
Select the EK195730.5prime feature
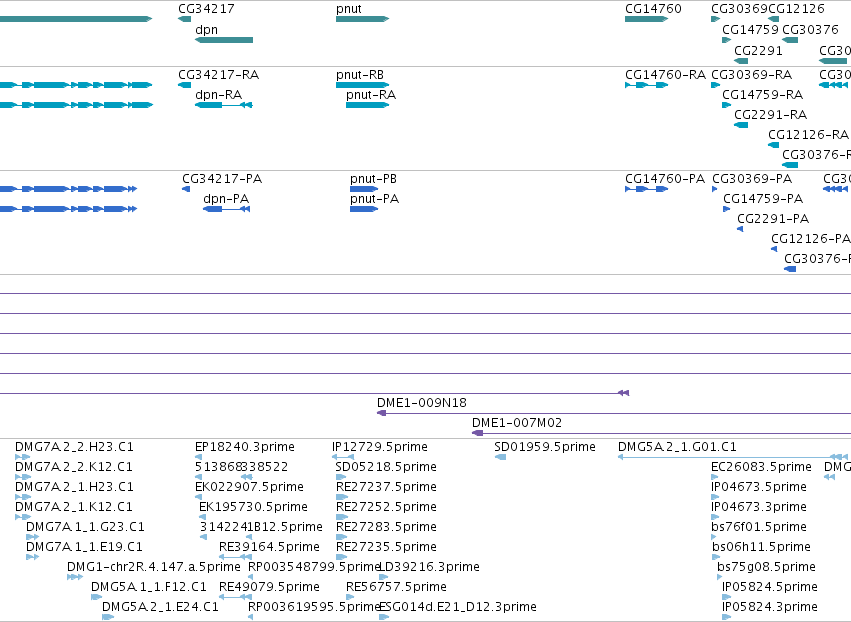click(203, 517)
